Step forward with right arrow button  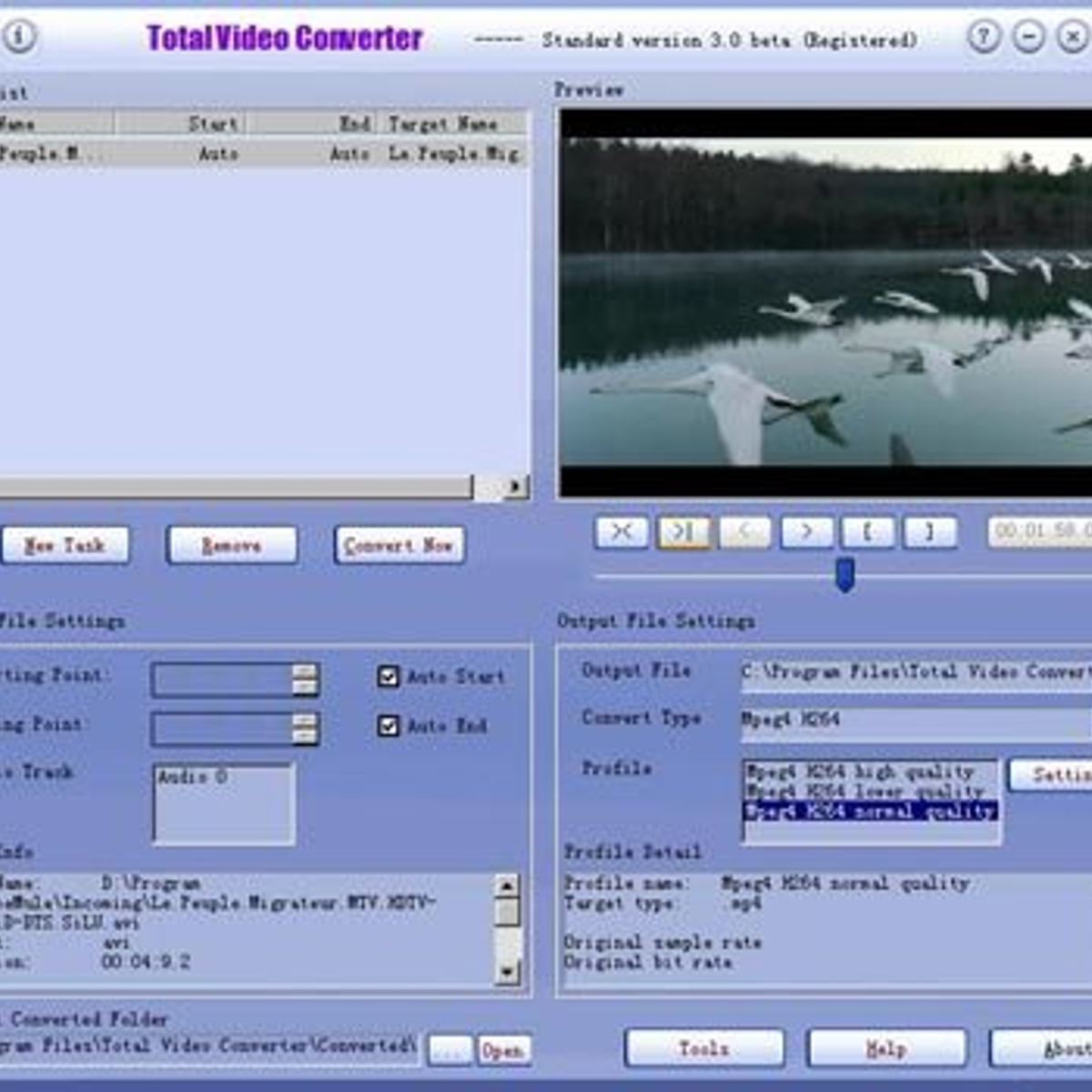click(806, 532)
